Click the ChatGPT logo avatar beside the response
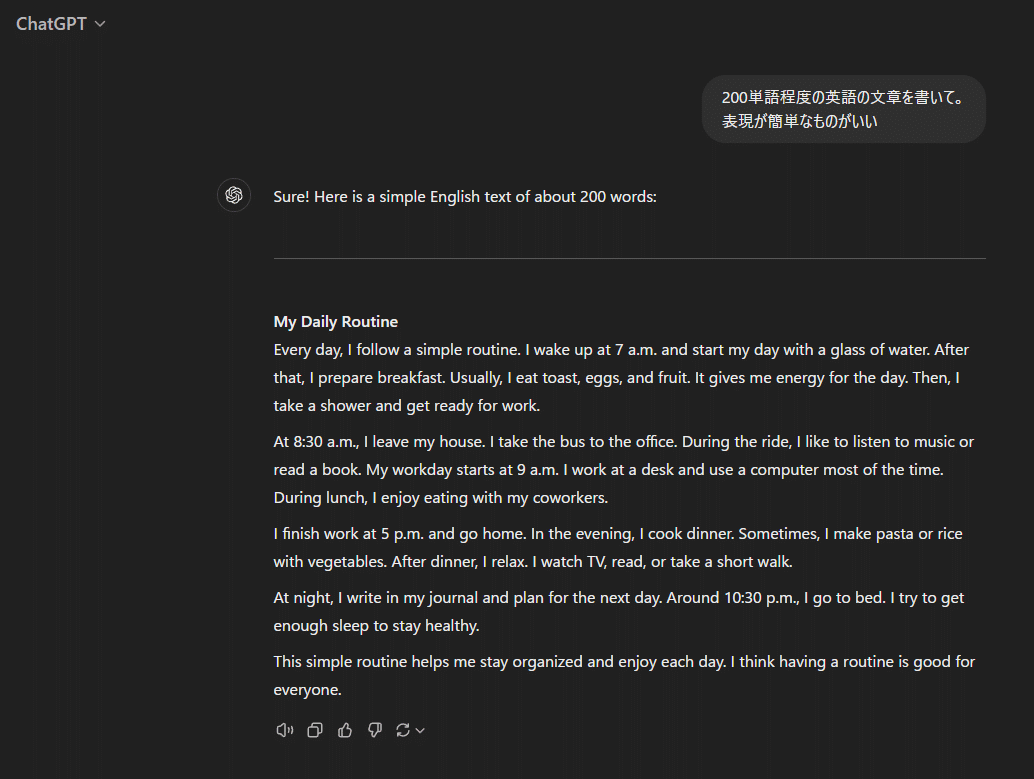 pos(234,195)
